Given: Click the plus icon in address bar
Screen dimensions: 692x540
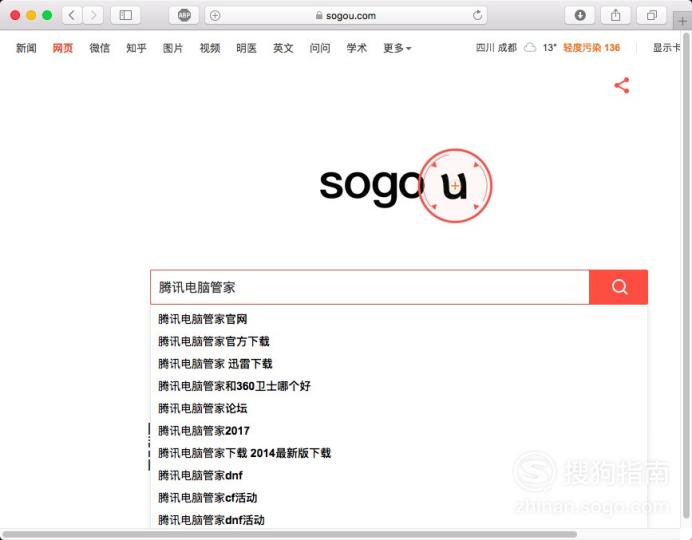Looking at the screenshot, I should [x=215, y=16].
